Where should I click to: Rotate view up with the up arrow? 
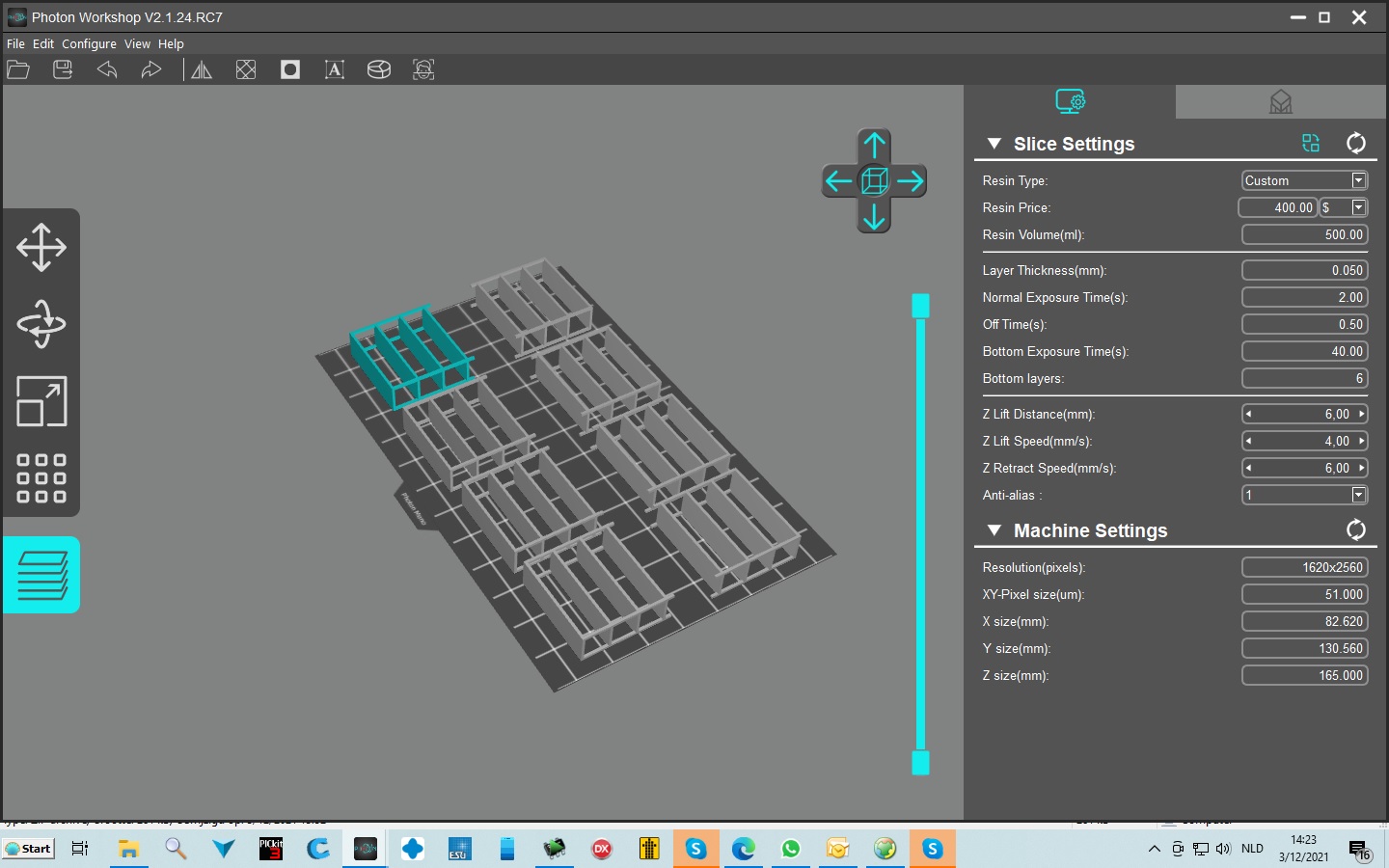click(x=874, y=146)
